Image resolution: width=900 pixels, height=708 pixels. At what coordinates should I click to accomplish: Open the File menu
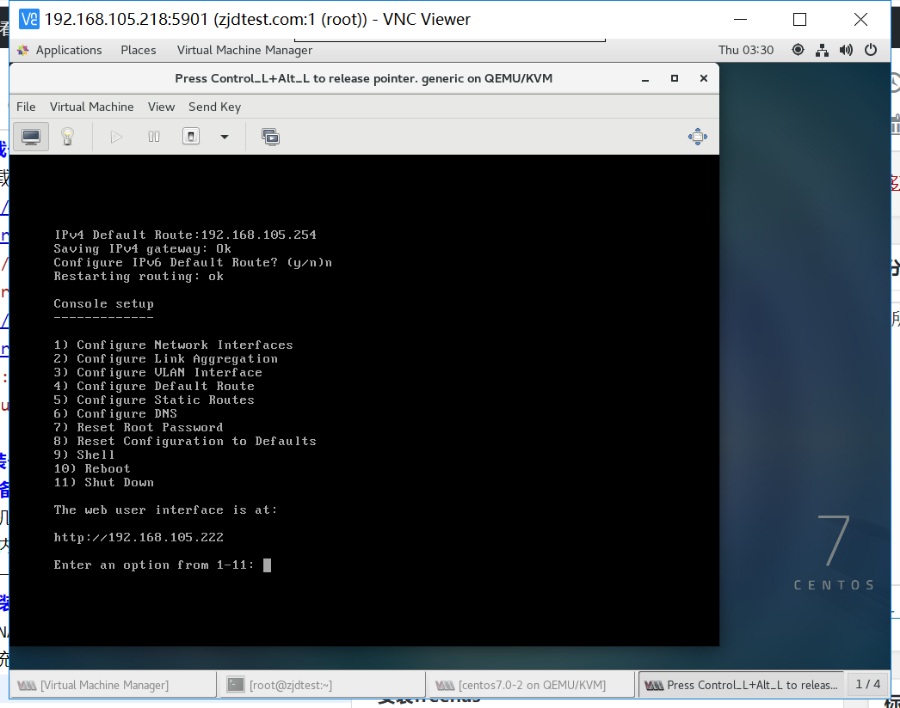click(x=26, y=107)
